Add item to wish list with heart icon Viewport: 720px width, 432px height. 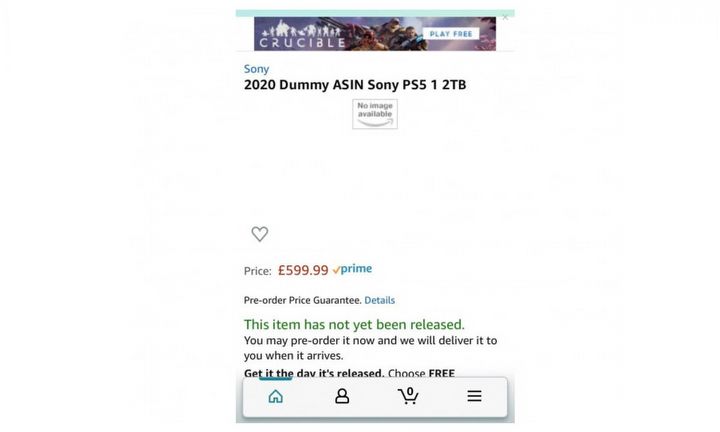coord(259,234)
